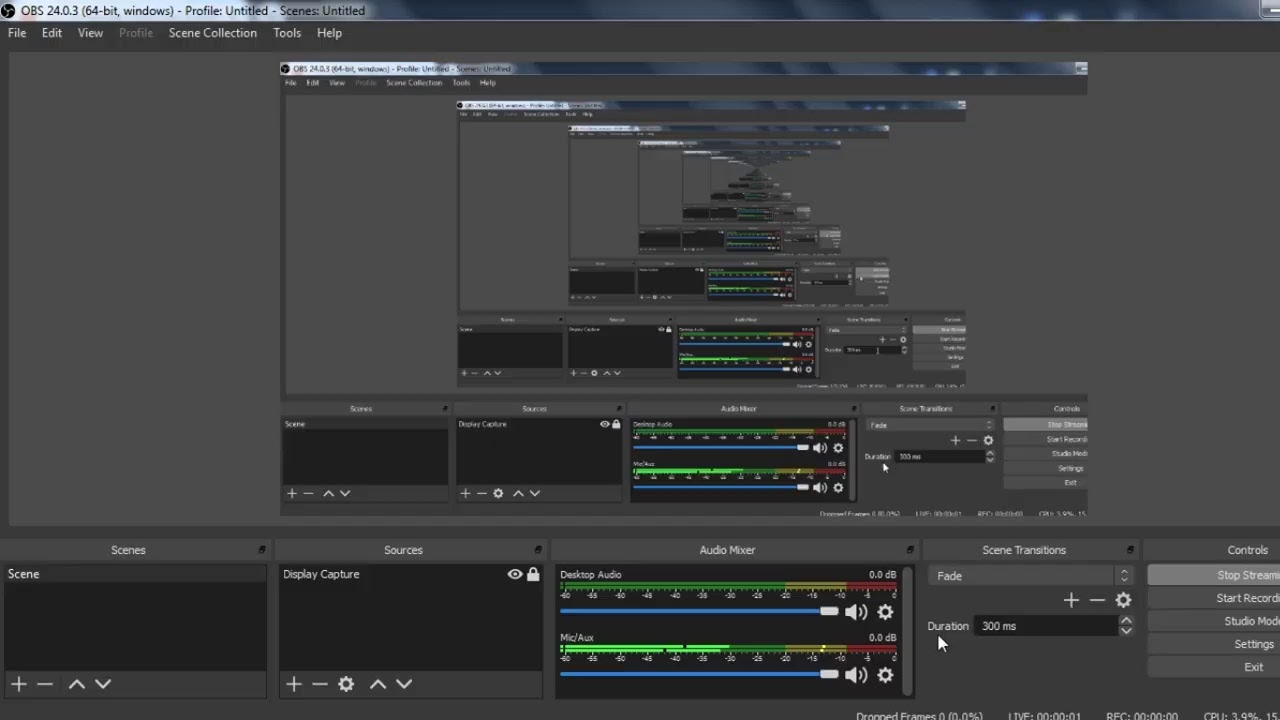
Task: Add a new scene with the plus icon
Action: 18,684
